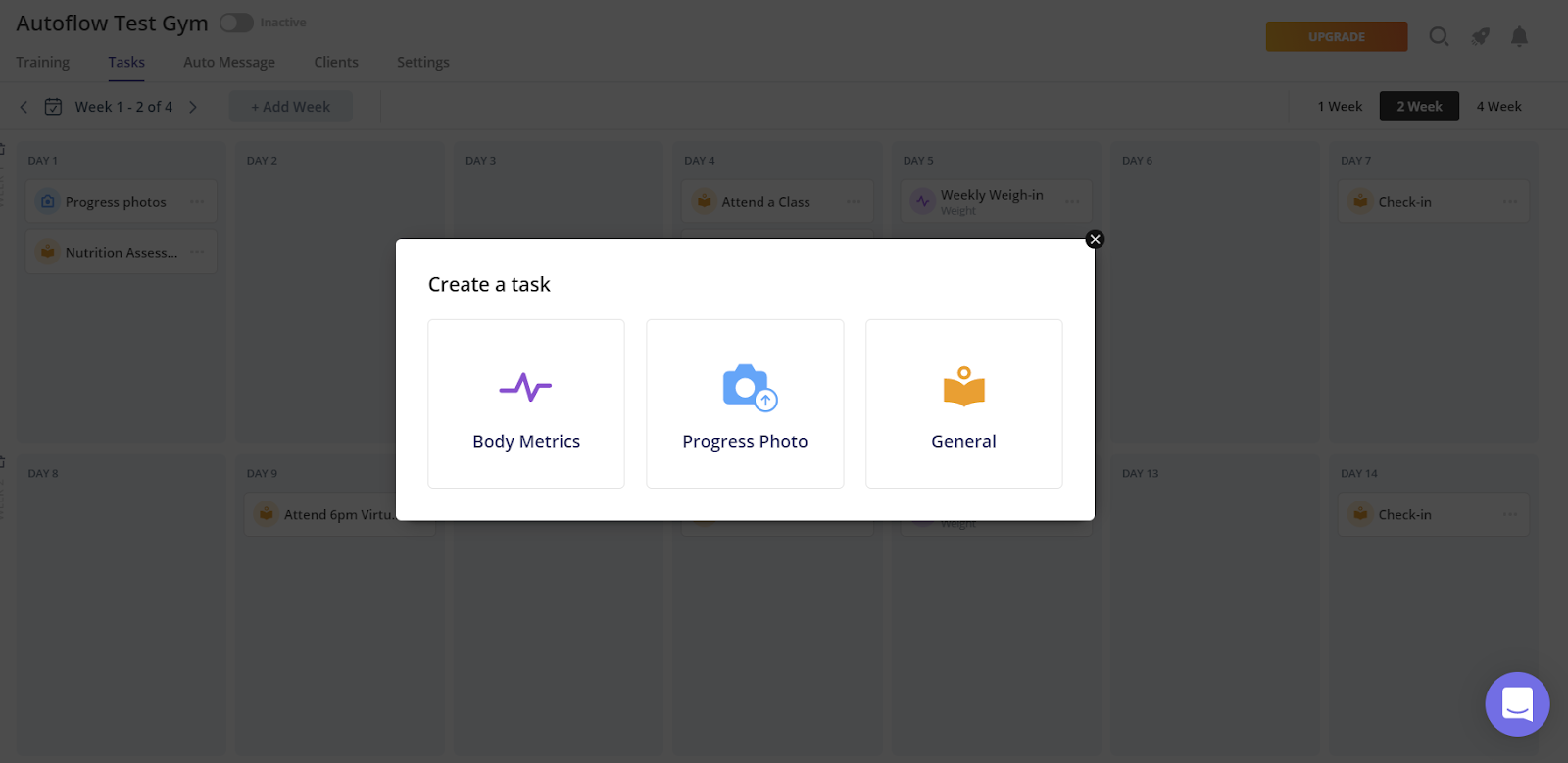
Task: Open the Settings tab
Action: pyautogui.click(x=423, y=62)
